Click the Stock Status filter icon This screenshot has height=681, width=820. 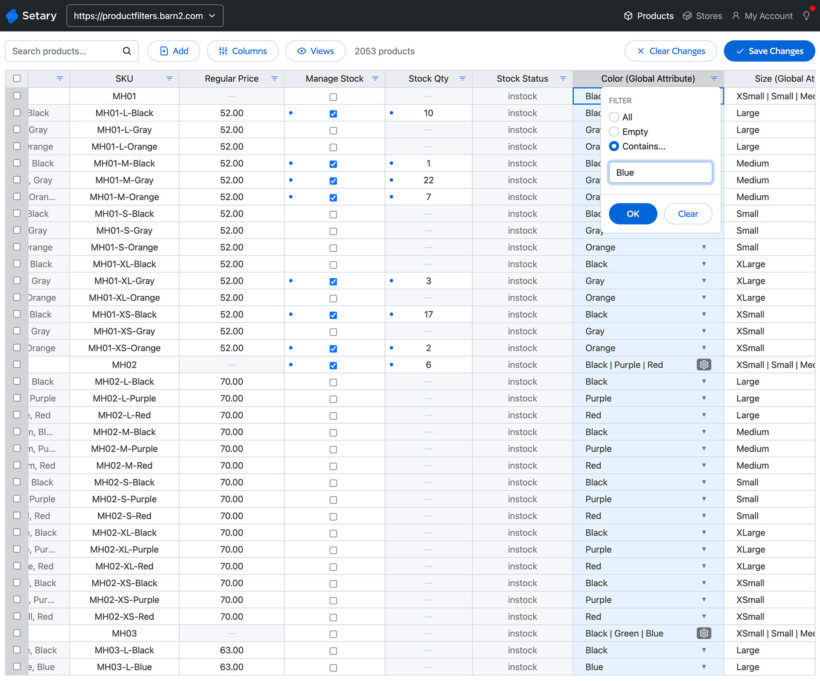pos(563,79)
